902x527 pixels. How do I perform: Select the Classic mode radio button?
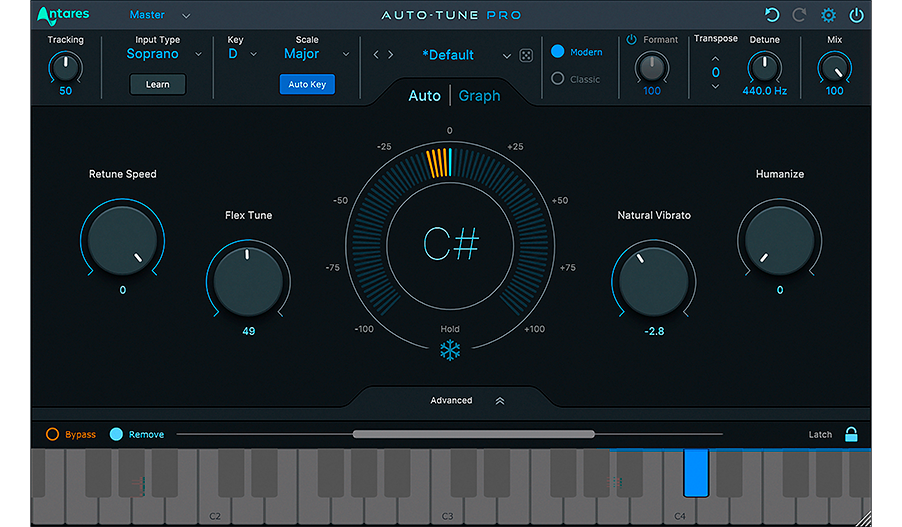(558, 79)
